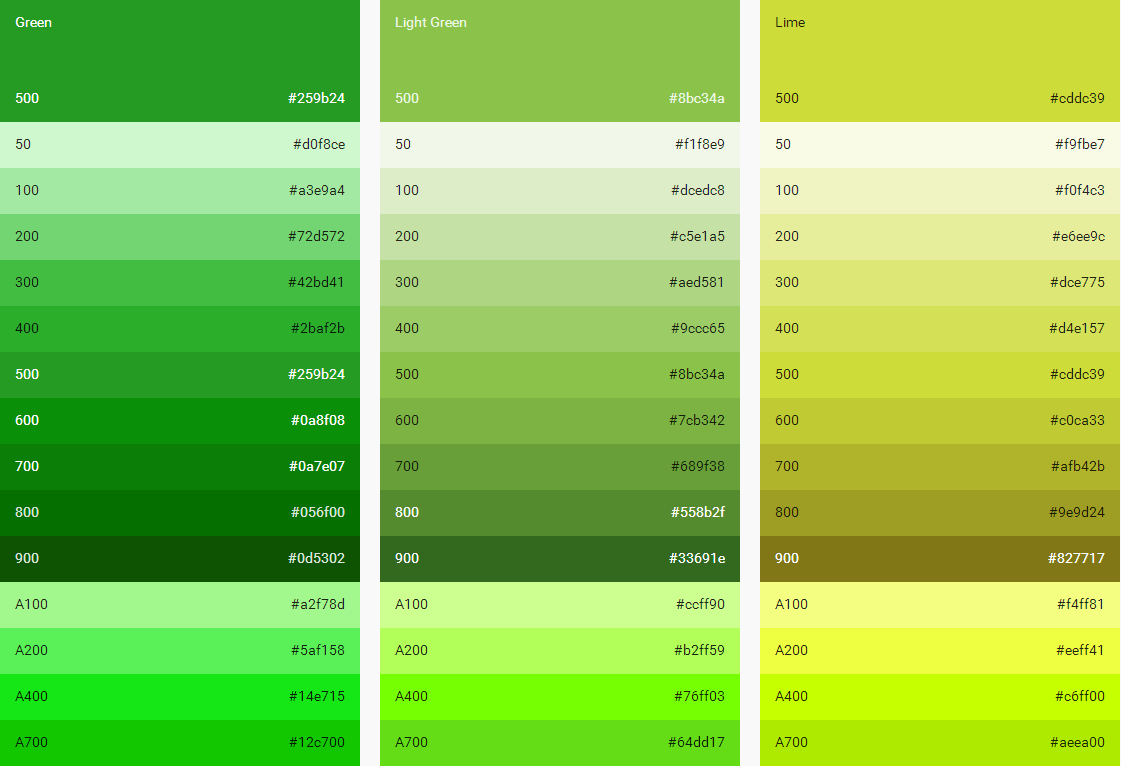This screenshot has width=1121, height=766.
Task: Click the Light Green A700 hex #64dd17
Action: click(x=698, y=742)
